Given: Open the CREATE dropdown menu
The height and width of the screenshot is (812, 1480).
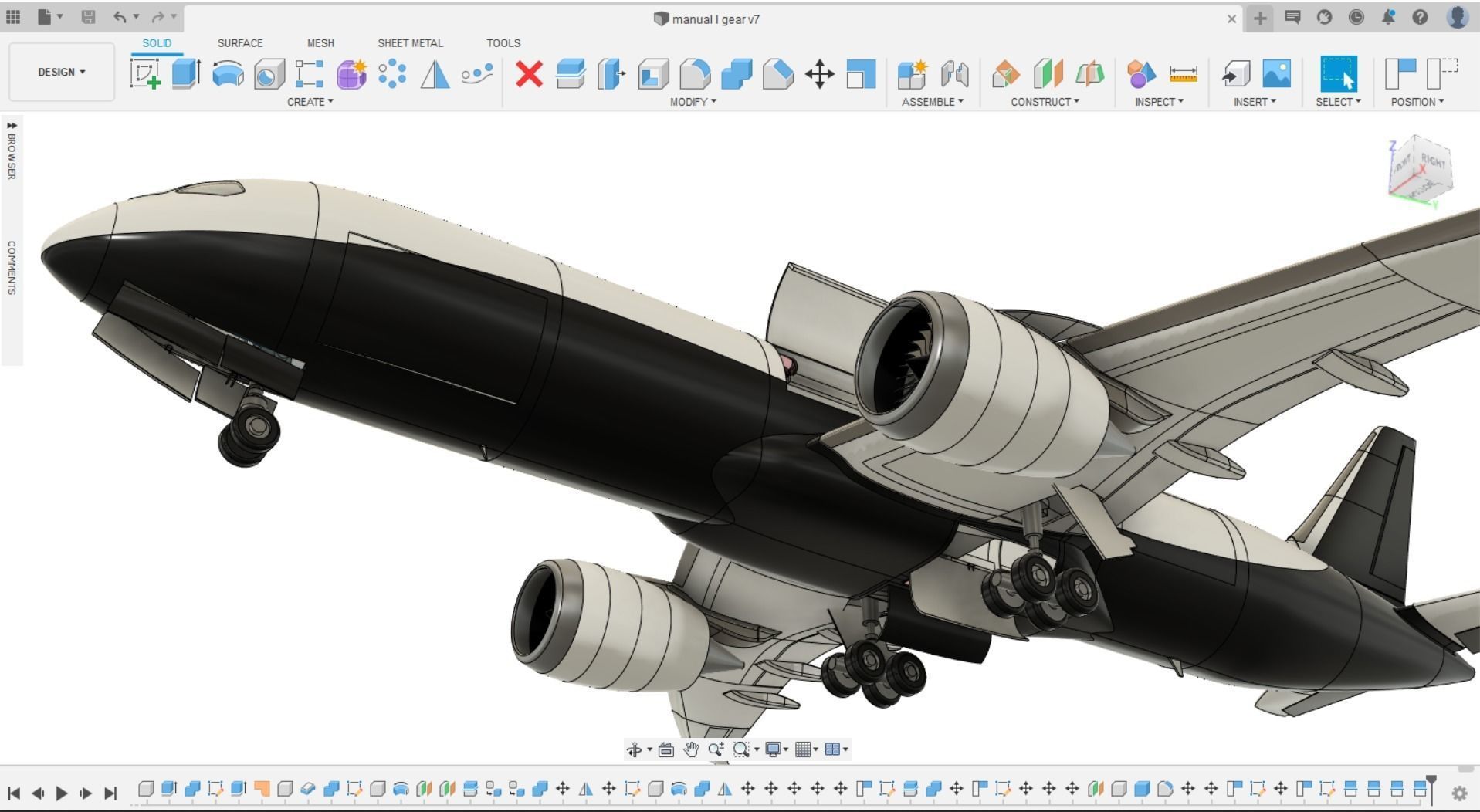Looking at the screenshot, I should 309,101.
